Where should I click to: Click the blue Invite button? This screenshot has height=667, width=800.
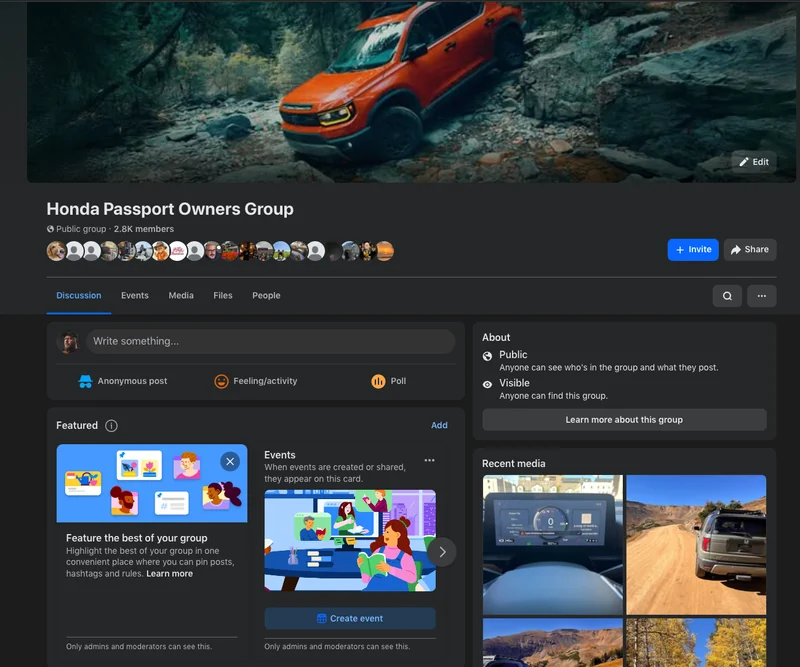pyautogui.click(x=693, y=250)
